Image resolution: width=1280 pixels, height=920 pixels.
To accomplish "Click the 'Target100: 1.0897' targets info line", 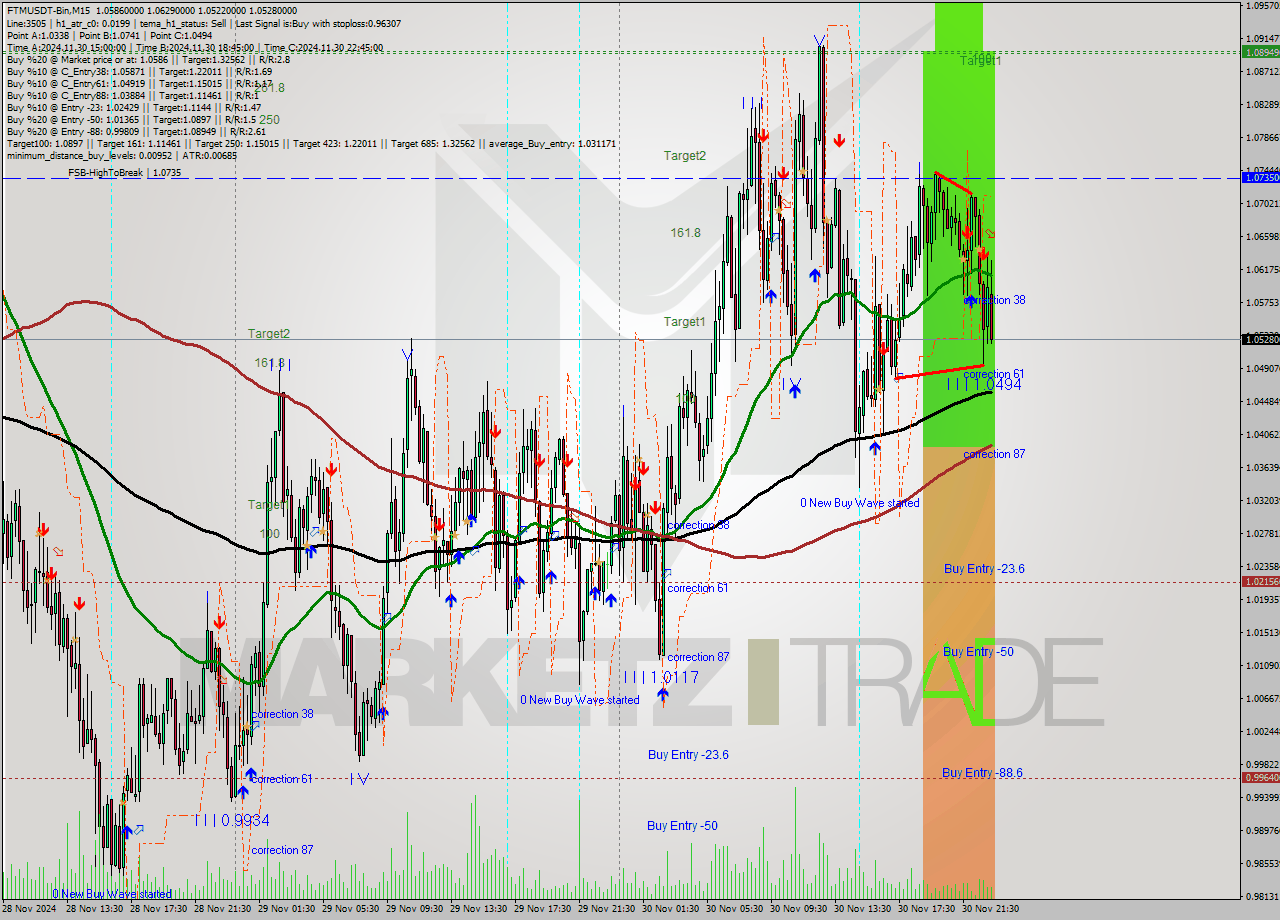I will click(x=311, y=144).
